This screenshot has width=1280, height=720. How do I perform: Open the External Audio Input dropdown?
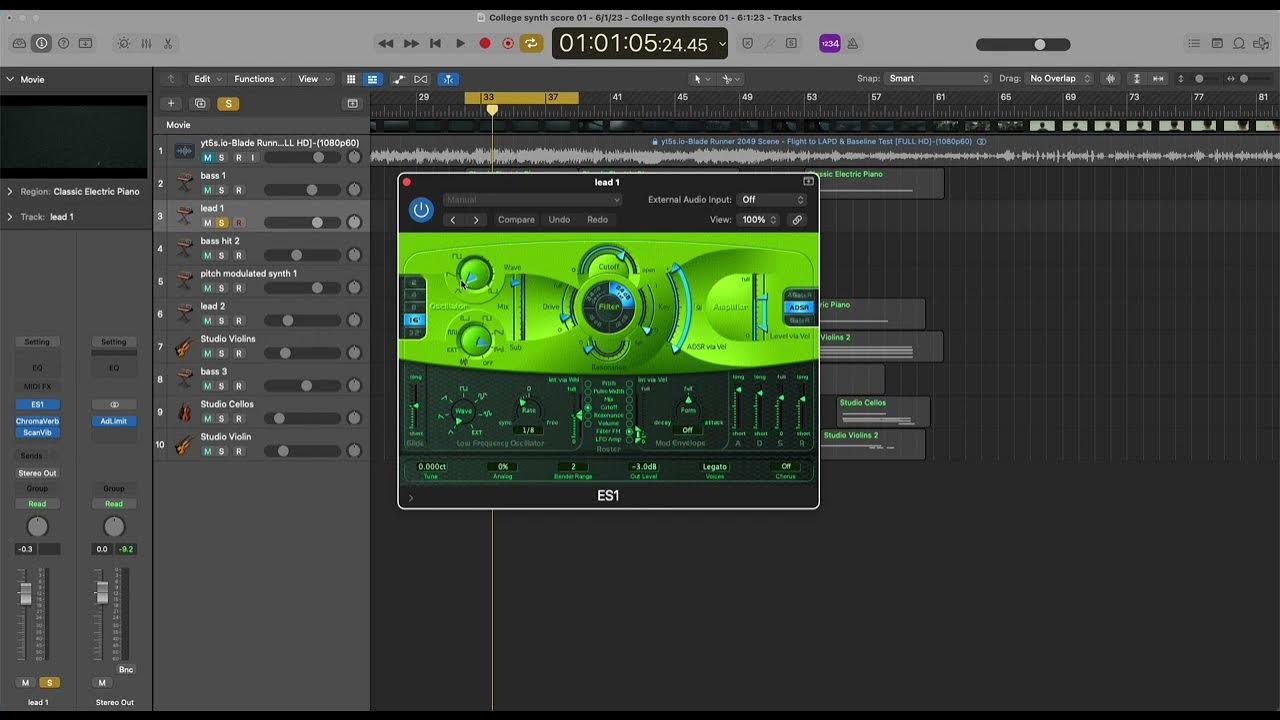771,200
